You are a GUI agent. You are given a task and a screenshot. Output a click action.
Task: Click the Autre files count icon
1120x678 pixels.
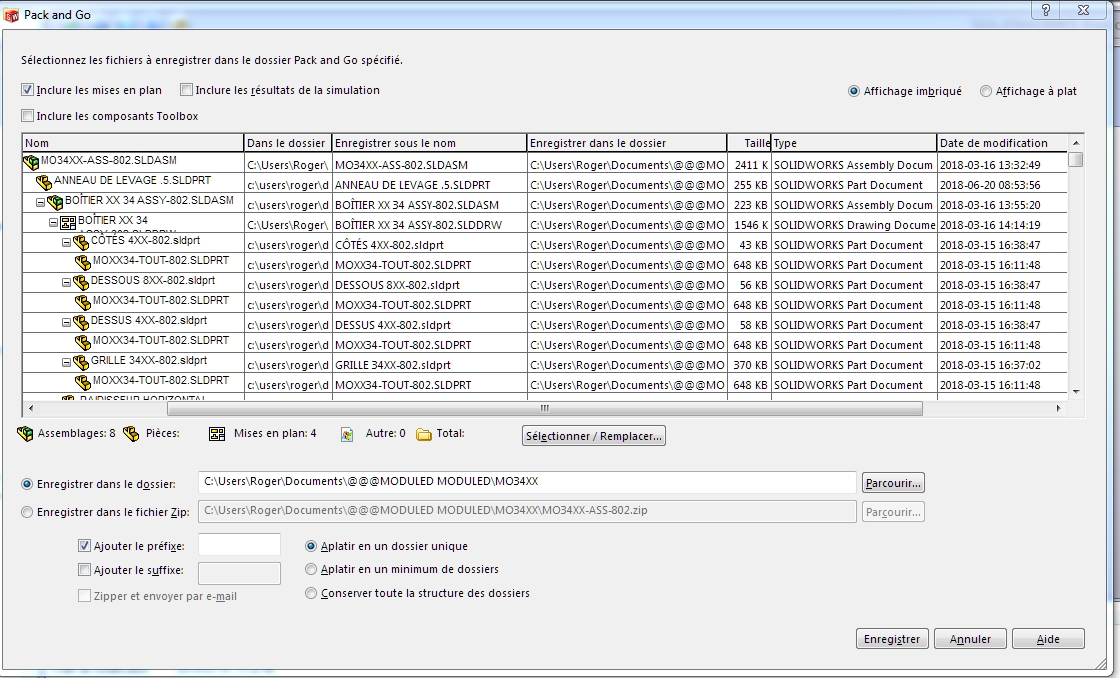pyautogui.click(x=347, y=434)
